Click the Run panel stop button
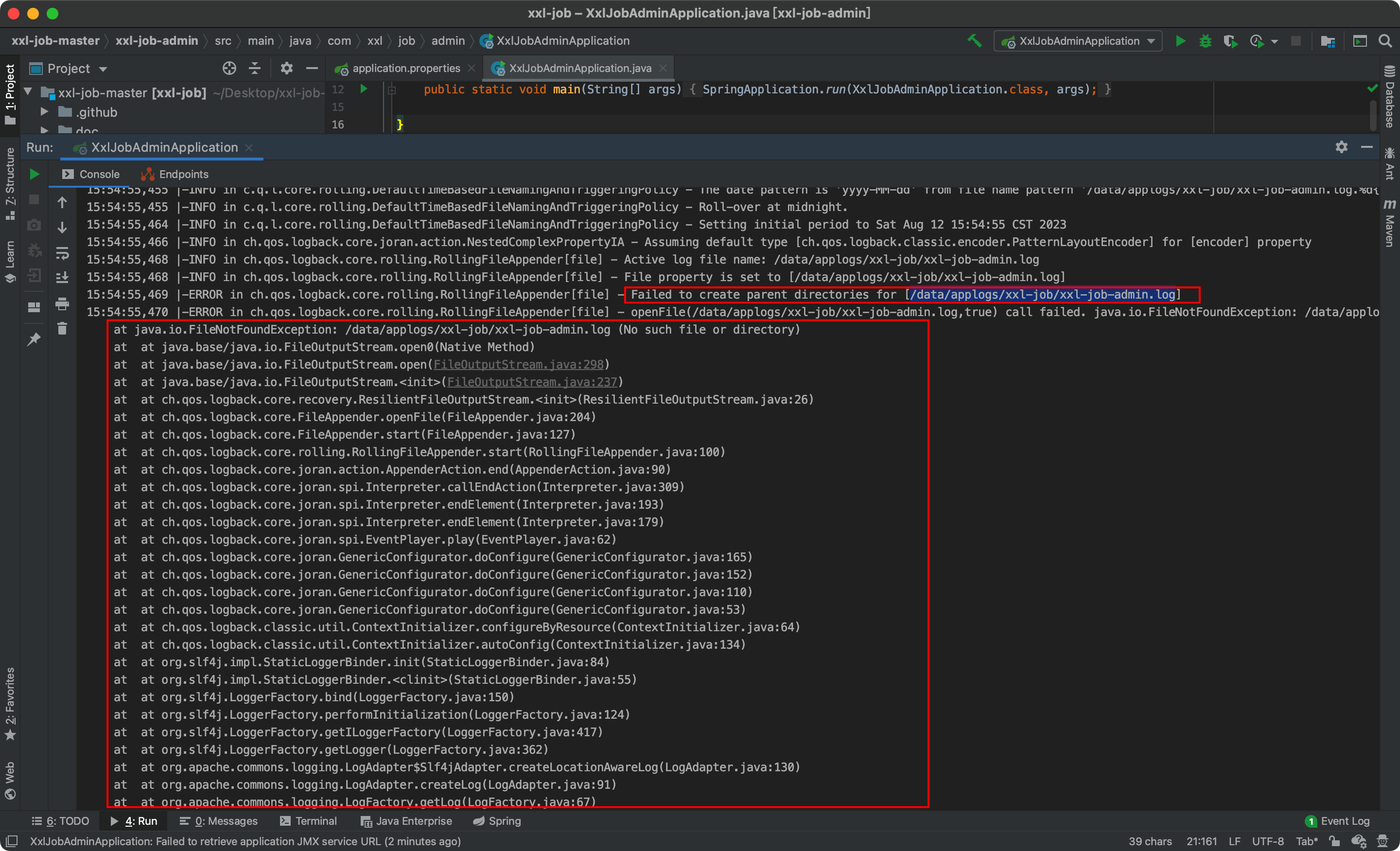Image resolution: width=1400 pixels, height=851 pixels. pos(34,199)
